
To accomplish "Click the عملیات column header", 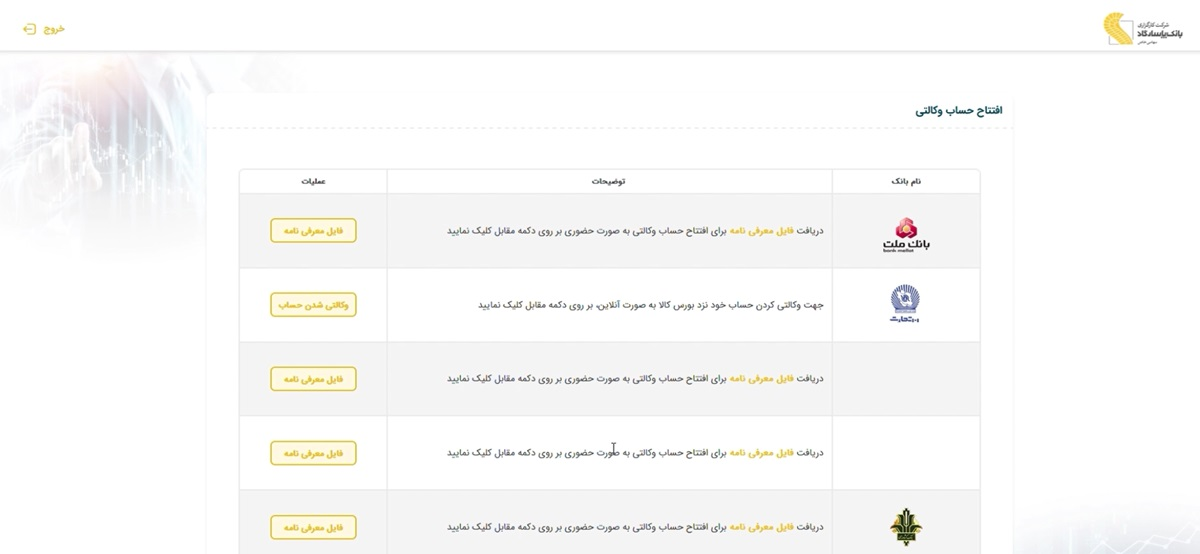I will coord(313,182).
